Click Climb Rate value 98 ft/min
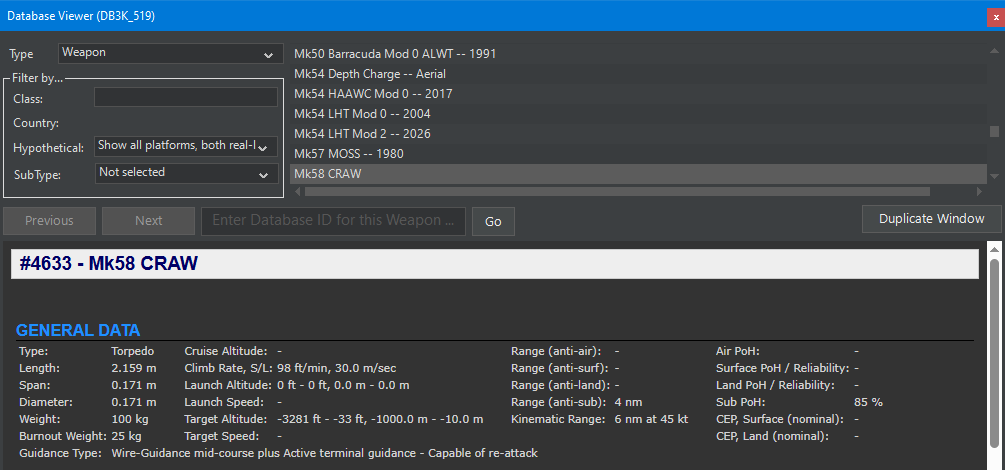Screen dimensions: 1005x470 (x=303, y=369)
